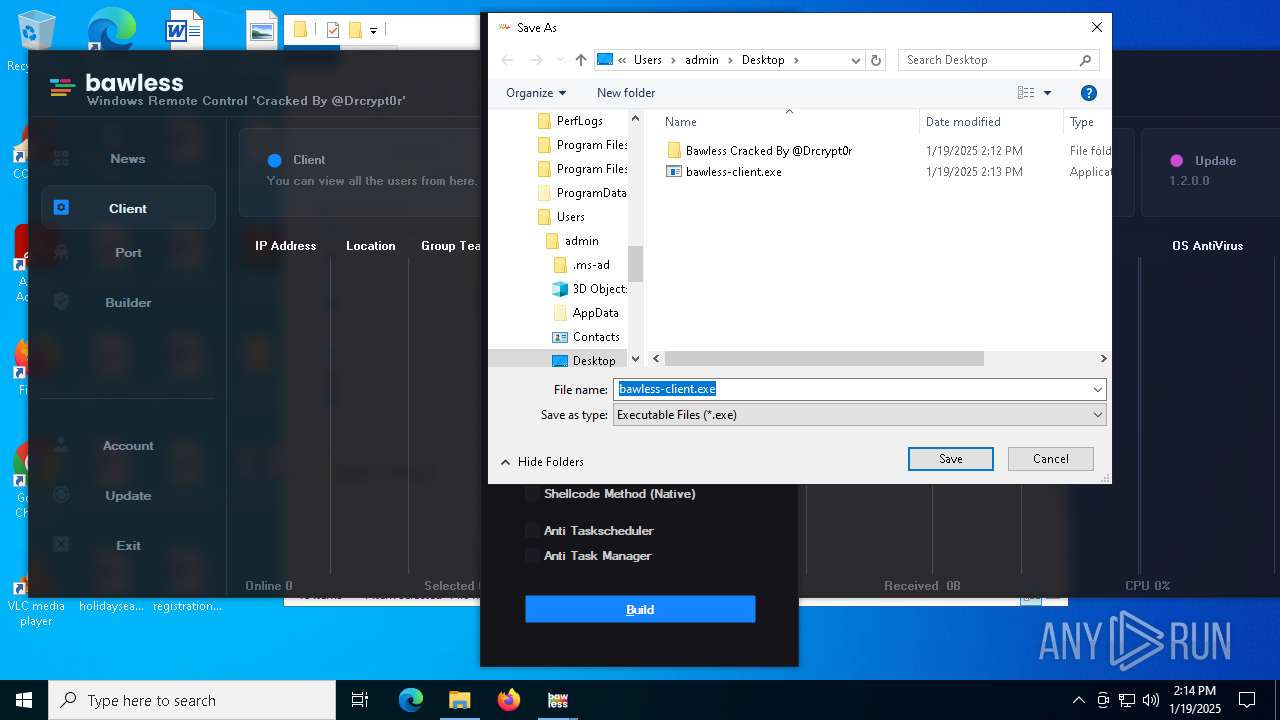Click the Search Desktop field
The width and height of the screenshot is (1280, 720).
(x=987, y=60)
